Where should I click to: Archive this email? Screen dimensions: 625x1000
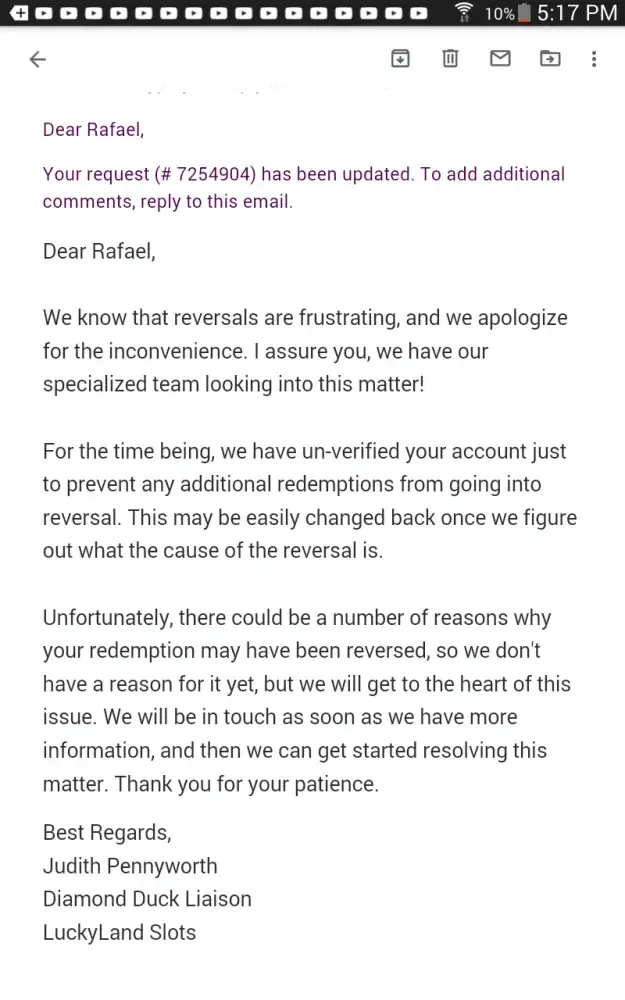tap(400, 60)
